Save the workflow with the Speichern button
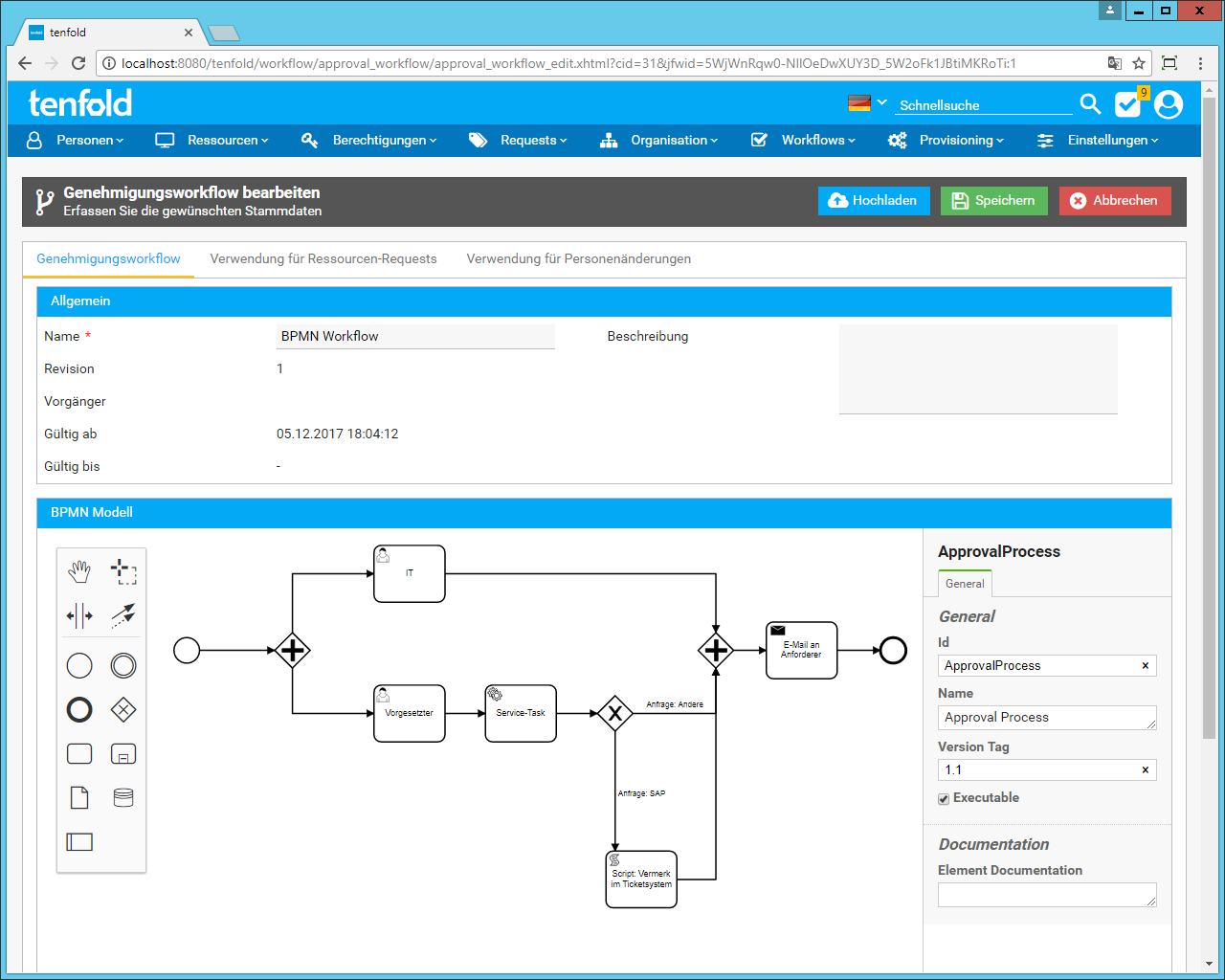The width and height of the screenshot is (1225, 980). [x=993, y=201]
